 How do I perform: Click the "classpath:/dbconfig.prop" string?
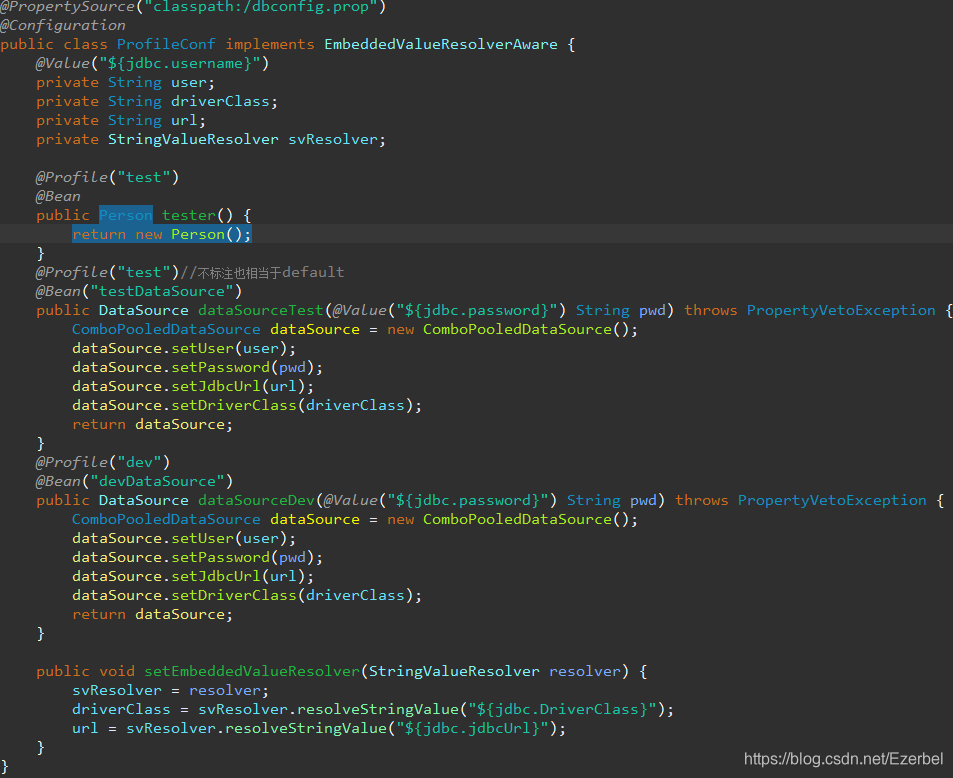click(260, 7)
